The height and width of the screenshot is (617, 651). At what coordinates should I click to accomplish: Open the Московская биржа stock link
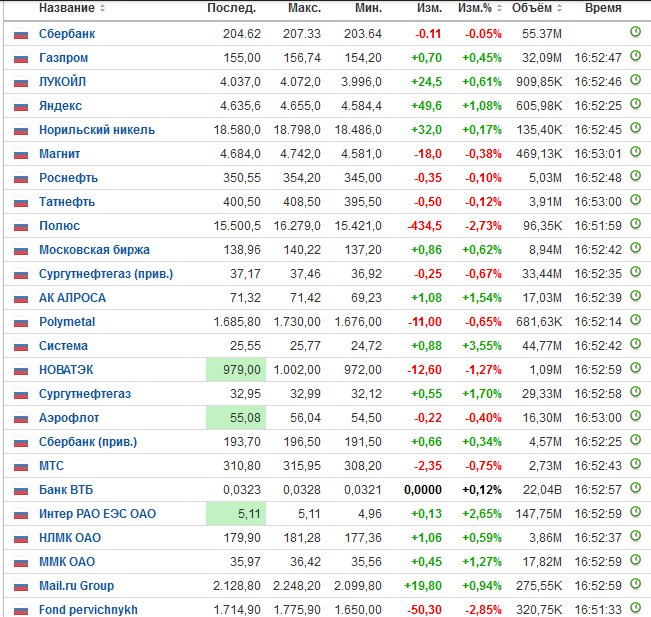click(x=94, y=250)
